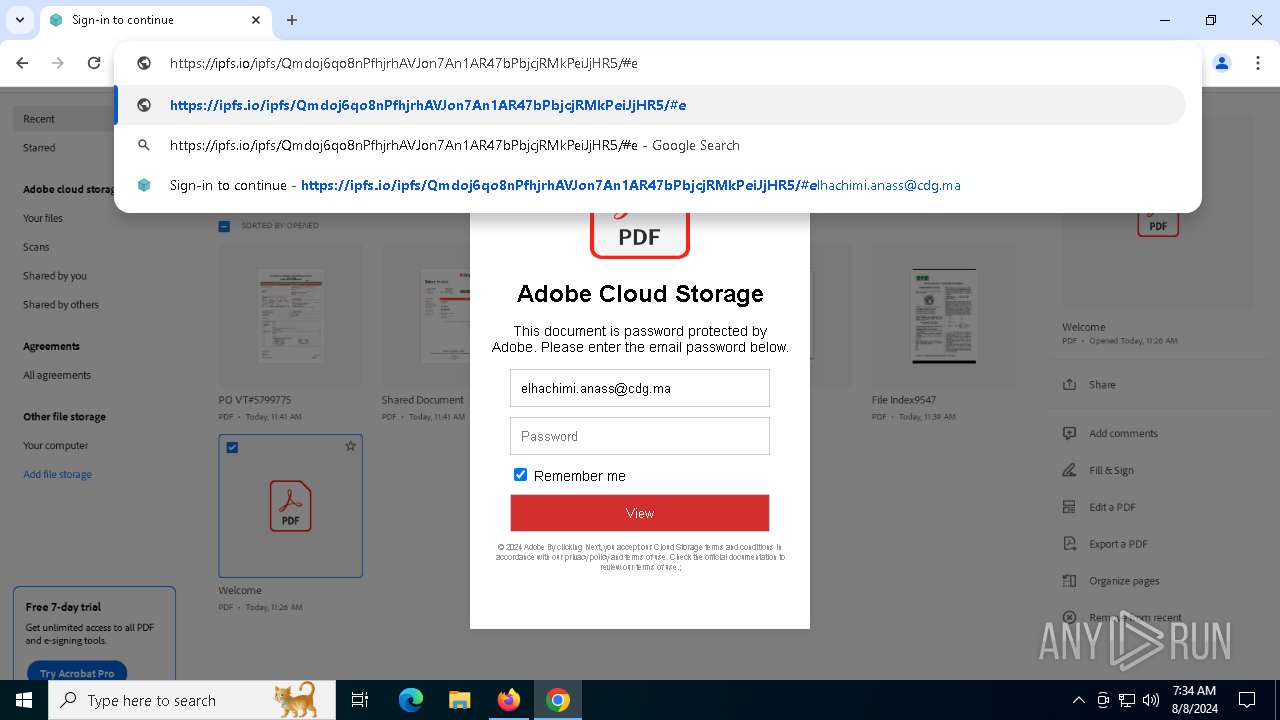
Task: Select the 'Sign-in to continue' browser tab
Action: pos(155,20)
